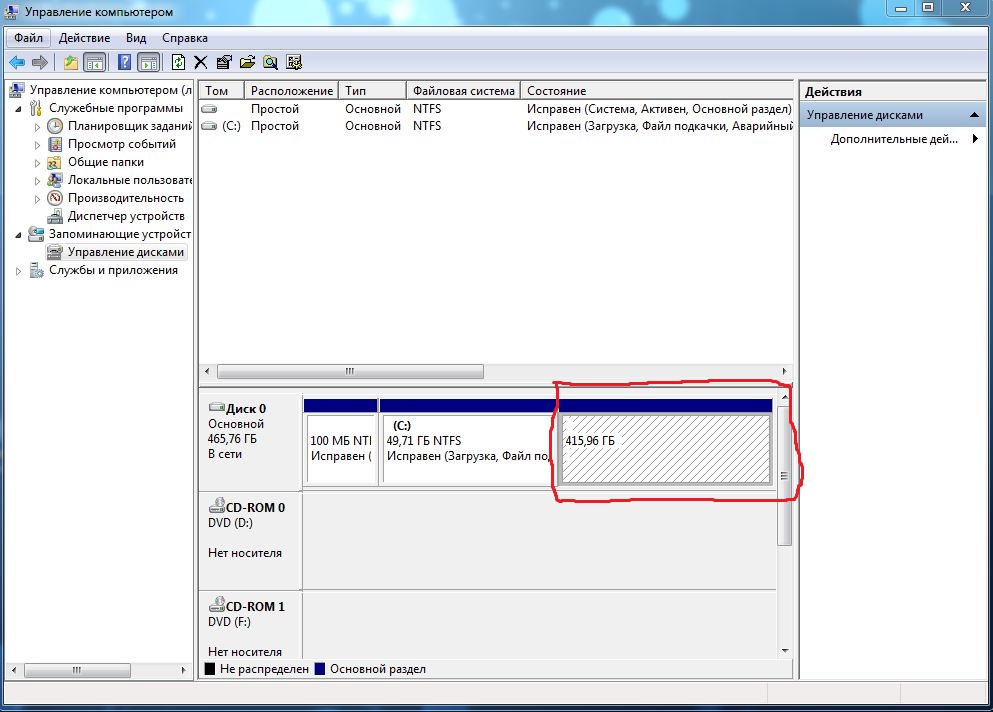993x712 pixels.
Task: Collapse the Служебные программы tree node
Action: [20, 108]
